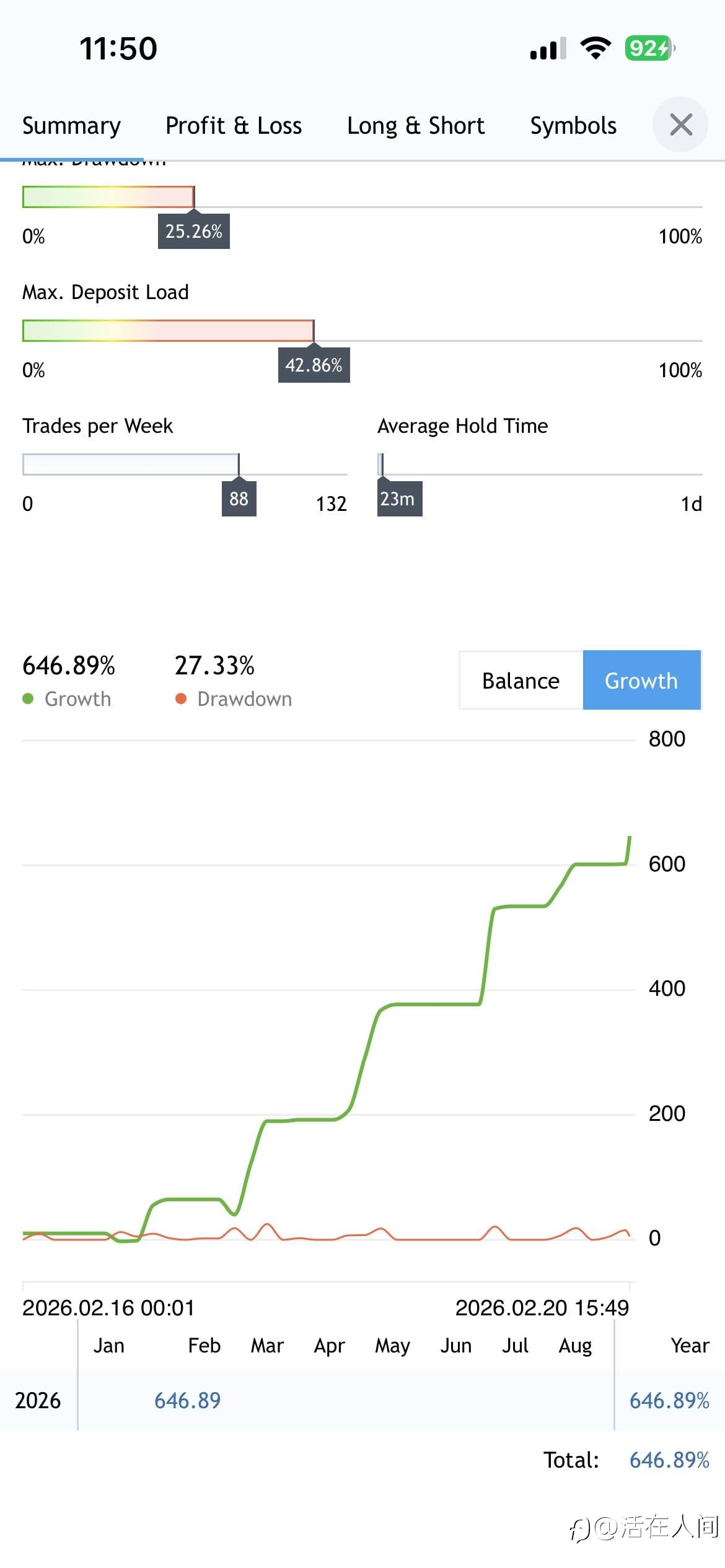Switch to the Symbols tab

(x=573, y=126)
